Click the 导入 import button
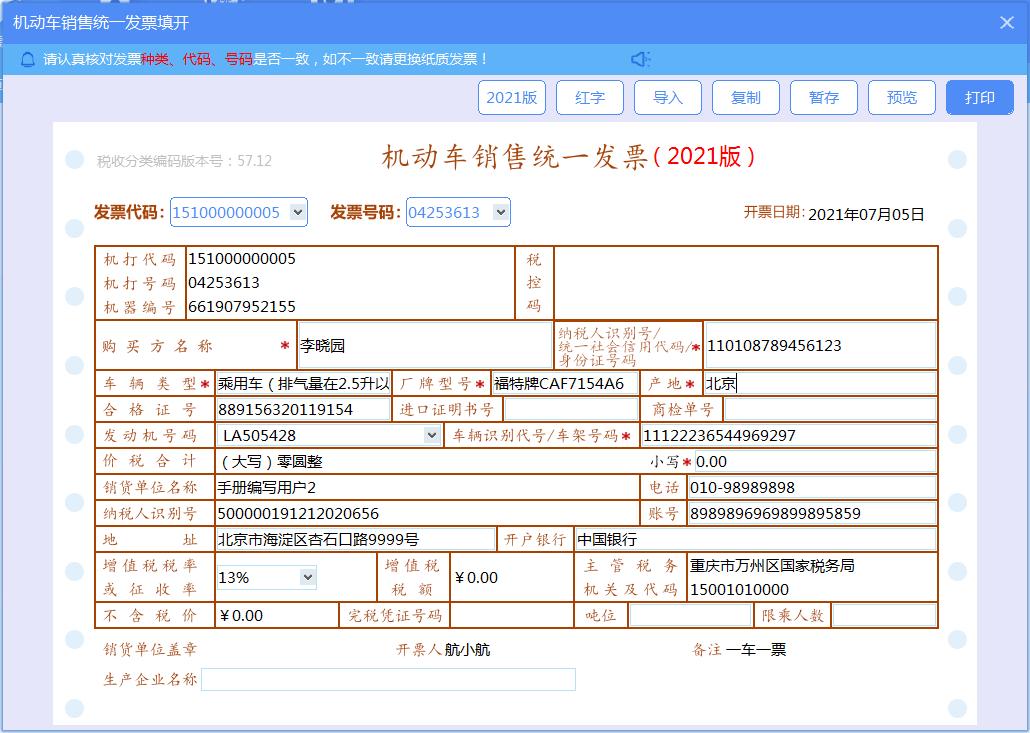1030x733 pixels. click(667, 97)
